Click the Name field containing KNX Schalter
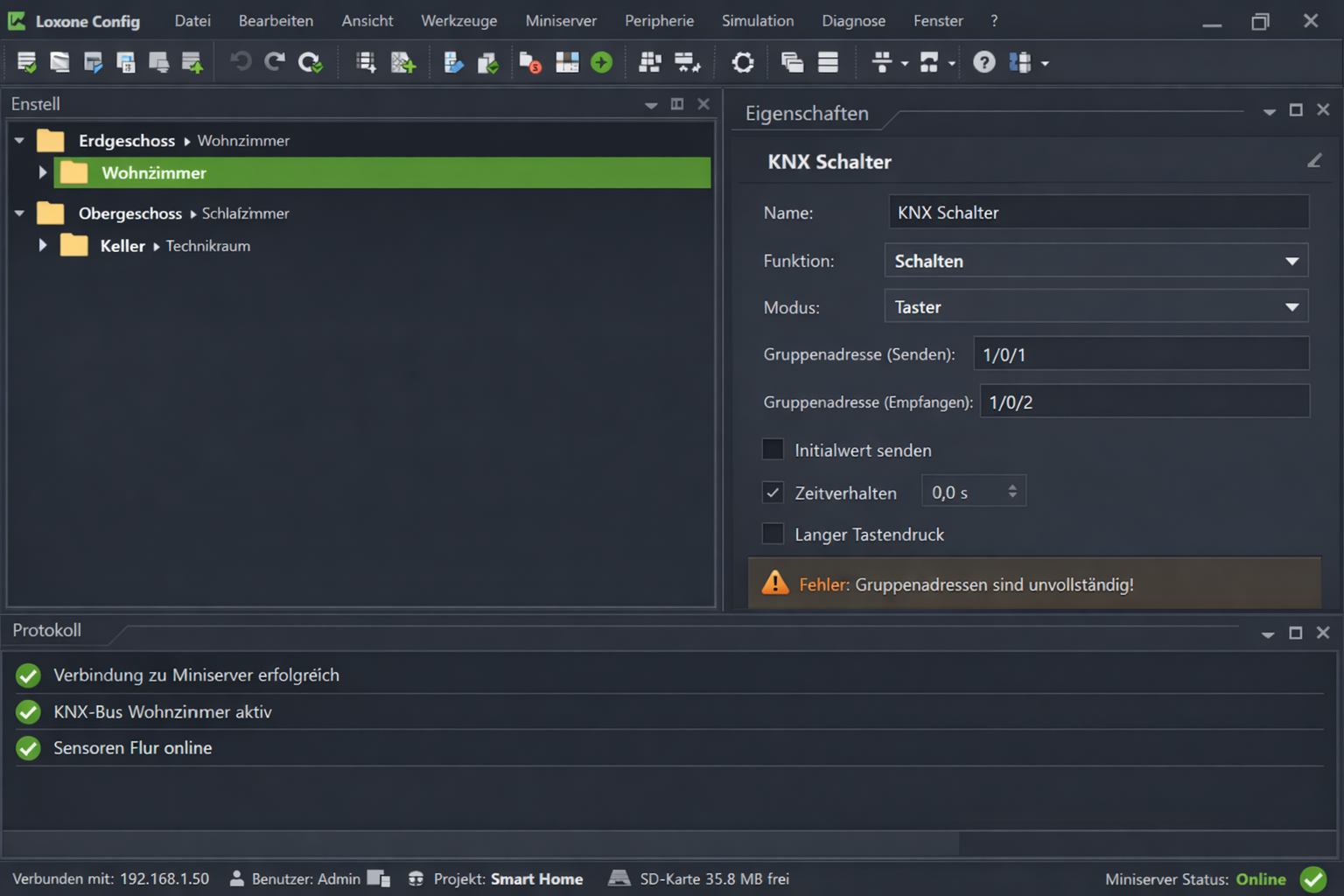The image size is (1344, 896). (1099, 213)
